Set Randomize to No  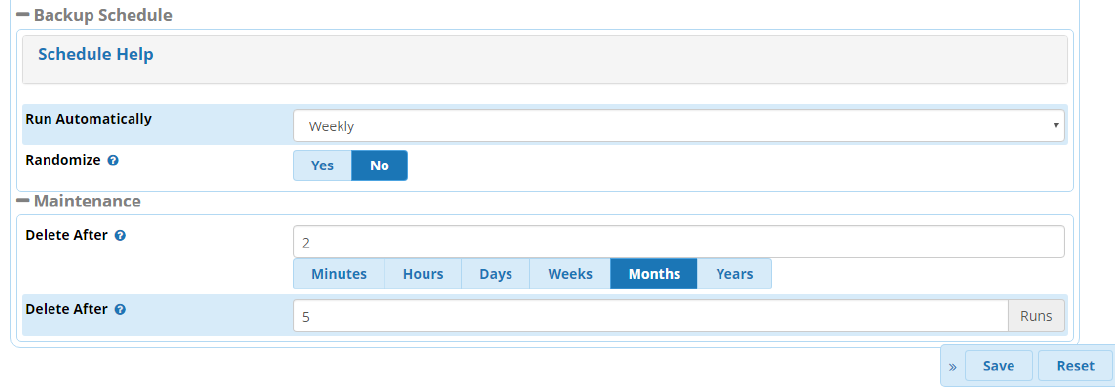pyautogui.click(x=379, y=165)
